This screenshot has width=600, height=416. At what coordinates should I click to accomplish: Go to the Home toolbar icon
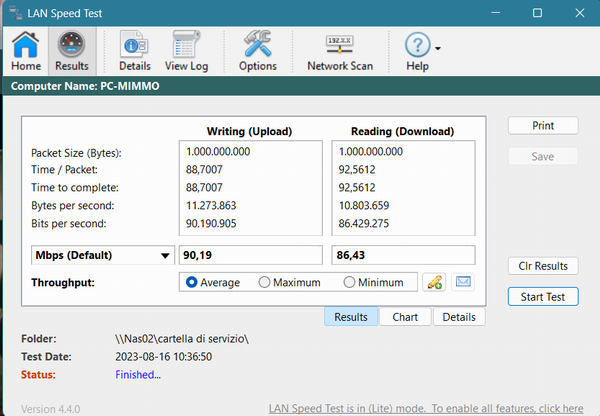click(26, 51)
